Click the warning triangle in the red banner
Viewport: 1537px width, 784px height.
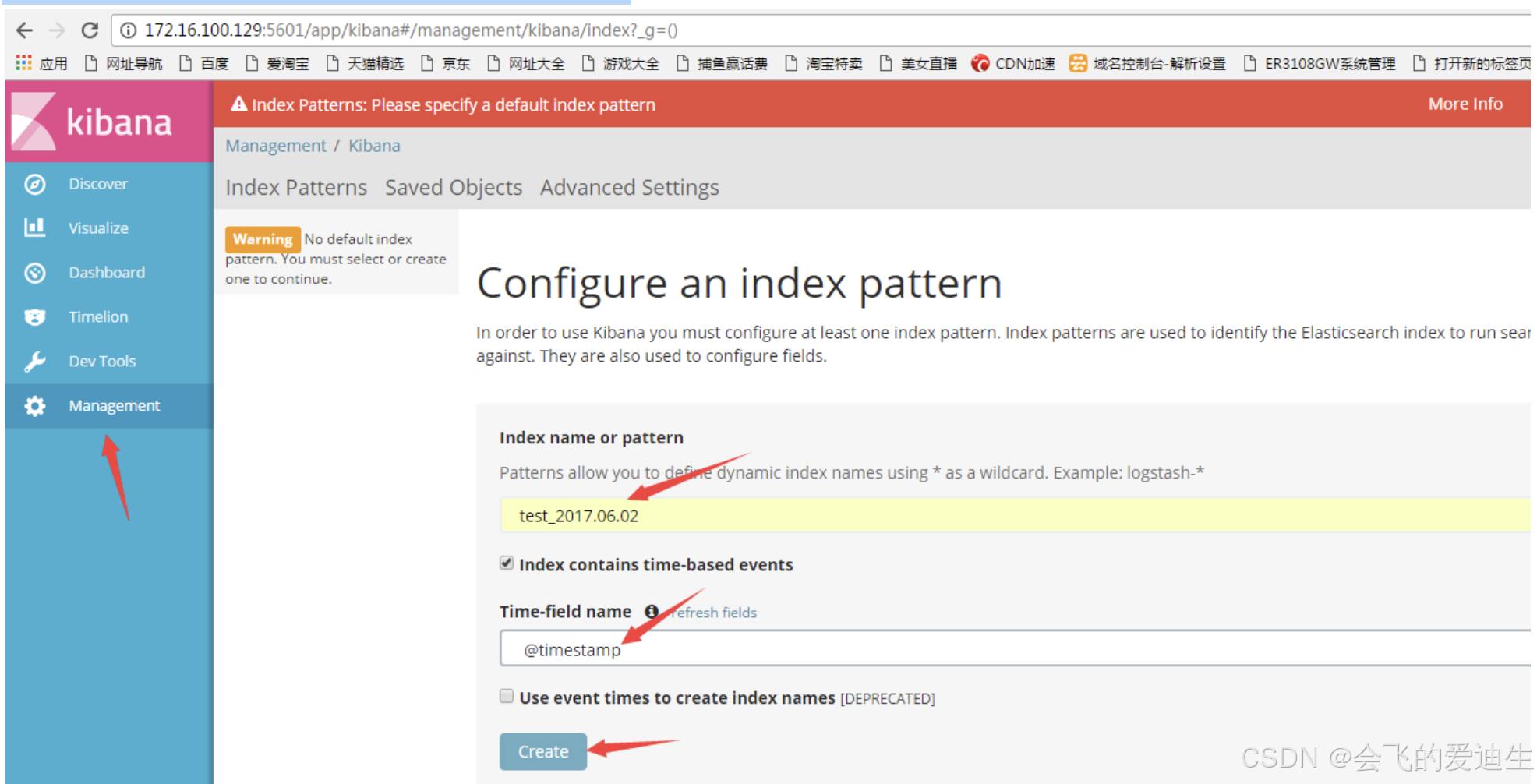pyautogui.click(x=239, y=104)
